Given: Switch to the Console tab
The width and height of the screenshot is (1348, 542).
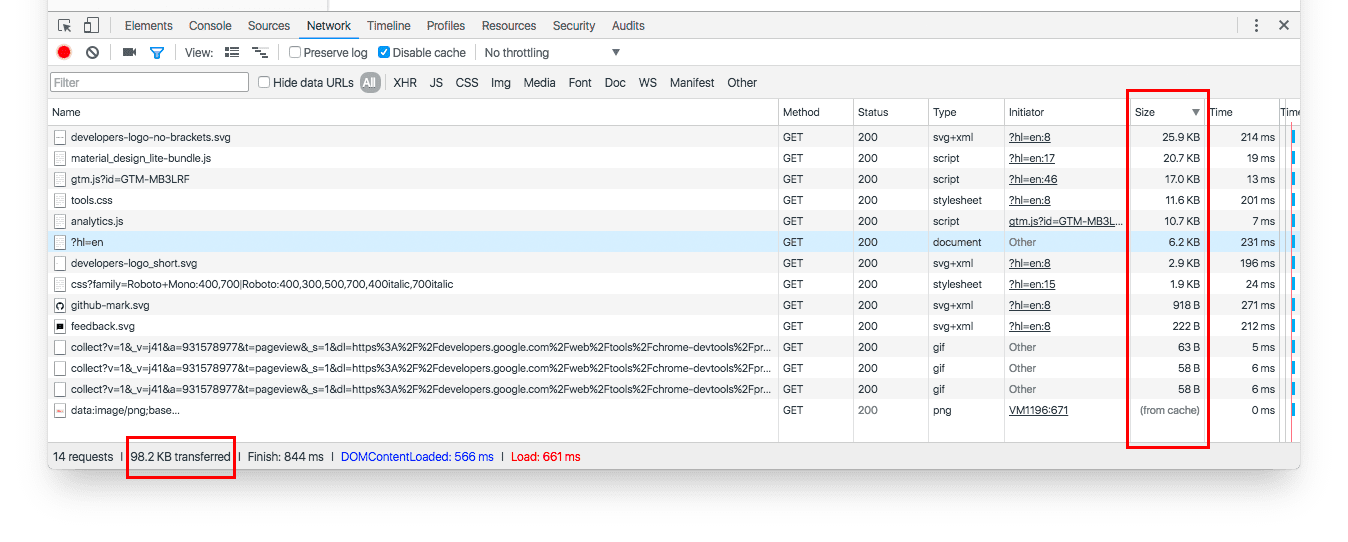Looking at the screenshot, I should click(210, 26).
